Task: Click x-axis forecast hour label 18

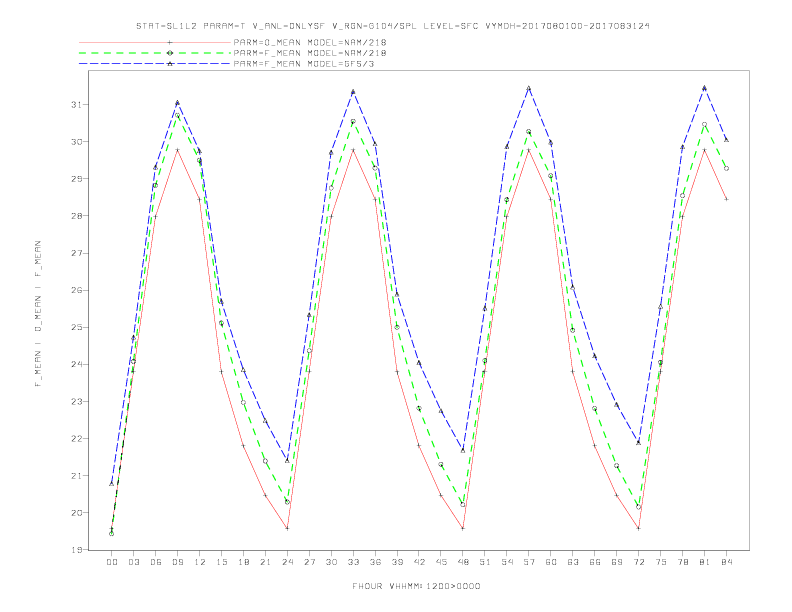Action: tap(243, 562)
